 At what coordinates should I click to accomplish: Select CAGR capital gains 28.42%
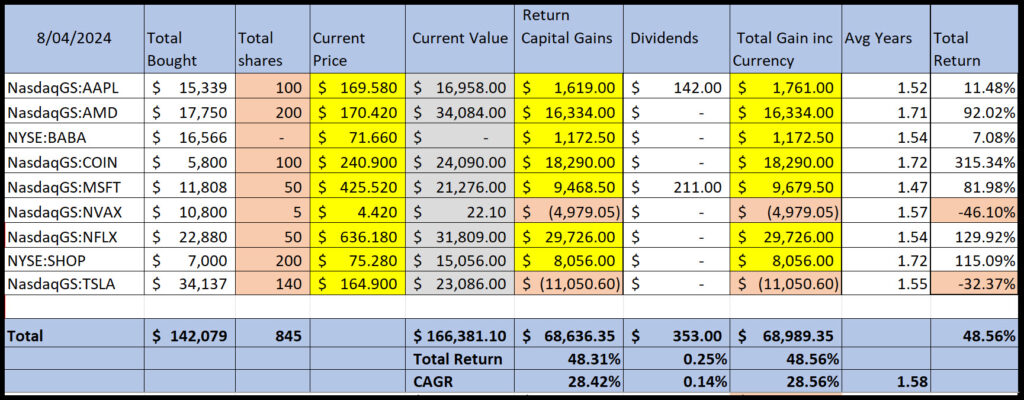tap(569, 380)
